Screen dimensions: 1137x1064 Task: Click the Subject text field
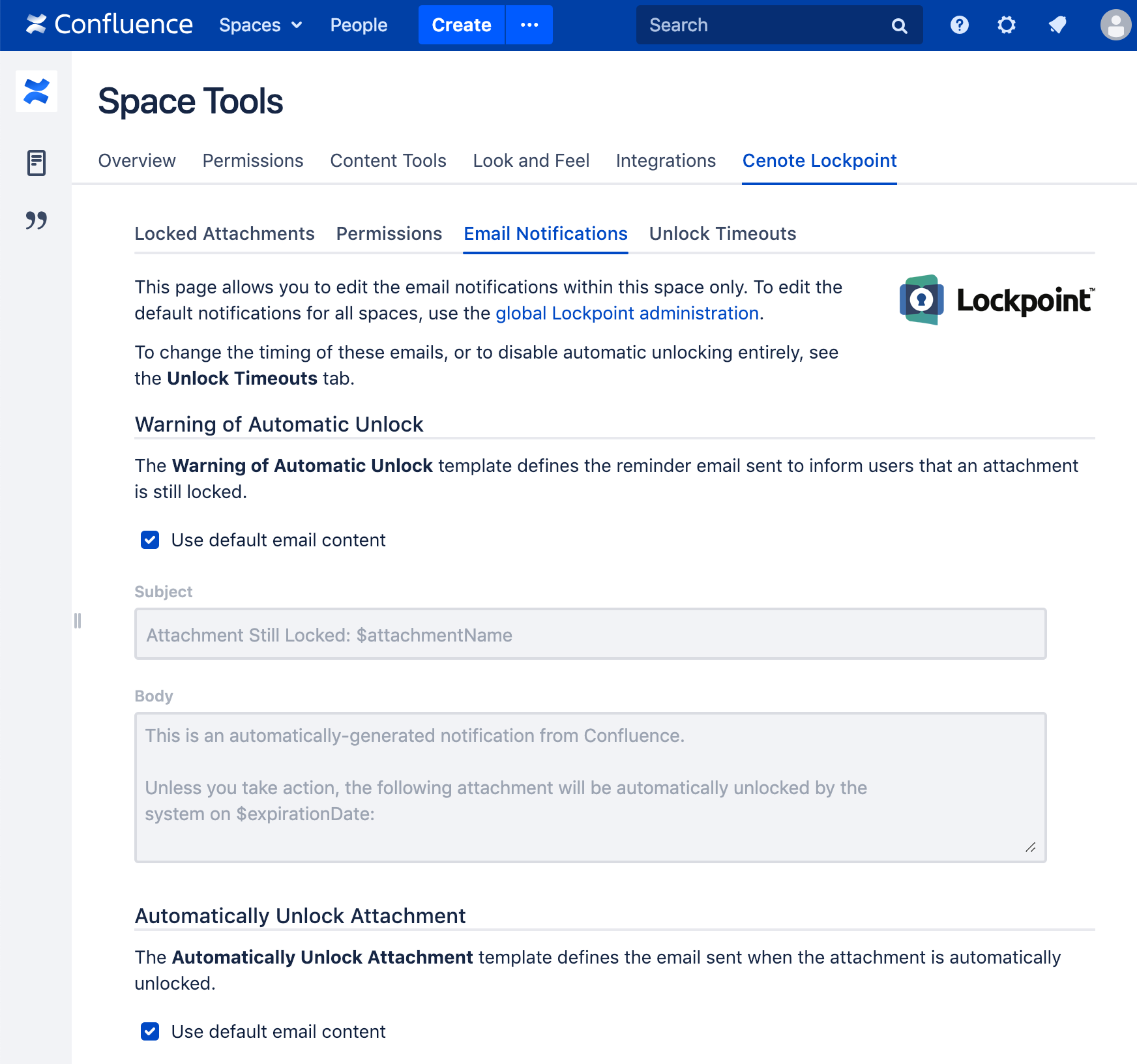pyautogui.click(x=590, y=634)
